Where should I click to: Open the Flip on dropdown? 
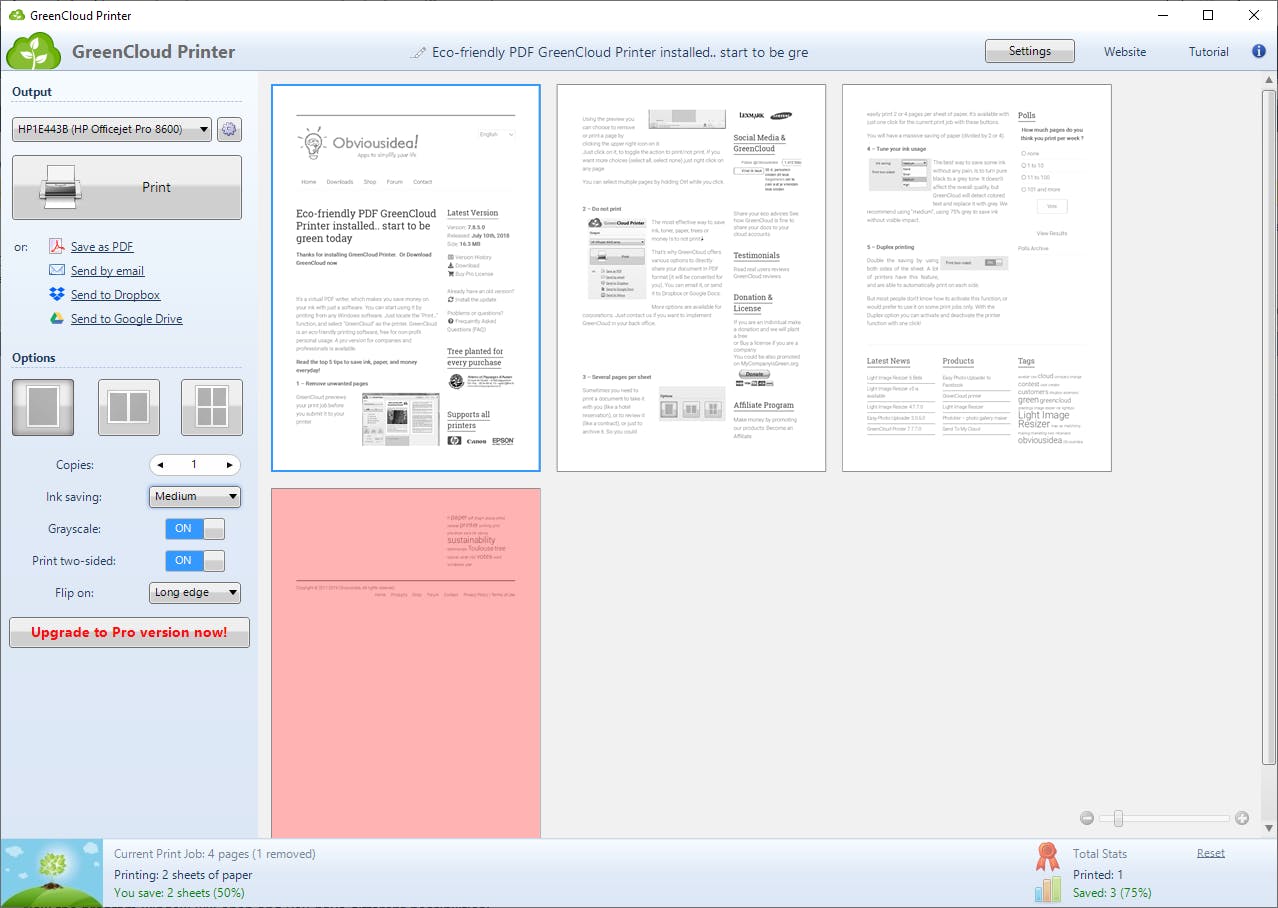point(195,593)
